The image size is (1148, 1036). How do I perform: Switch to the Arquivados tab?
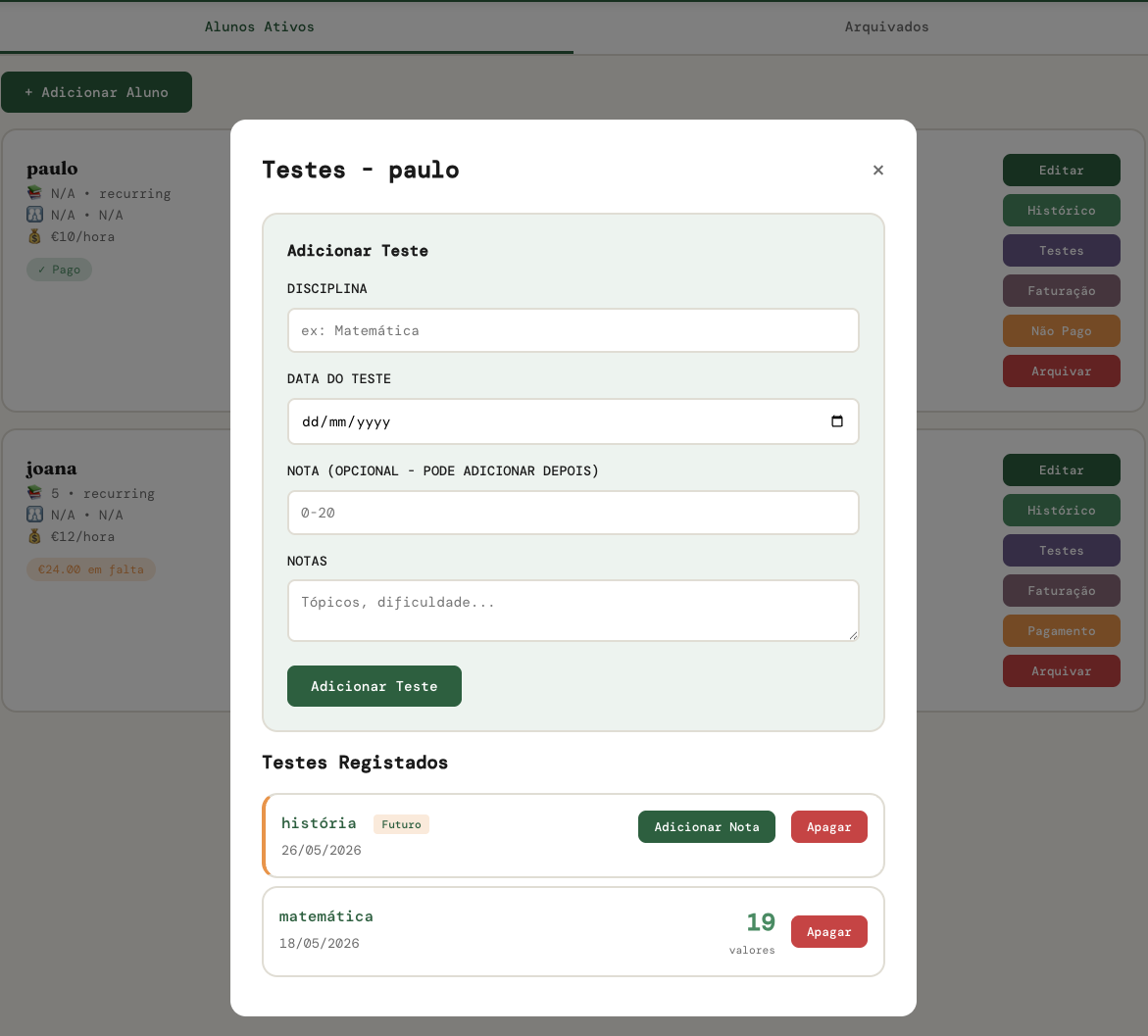[886, 27]
